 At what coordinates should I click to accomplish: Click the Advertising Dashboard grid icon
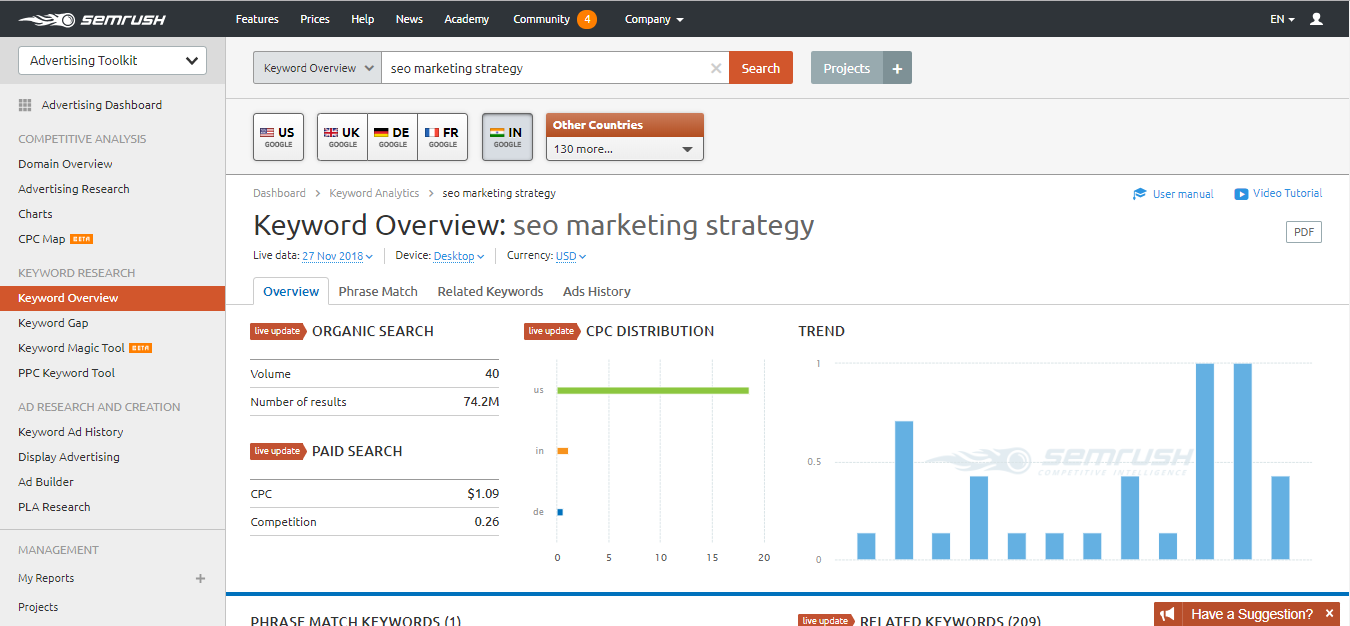click(25, 105)
